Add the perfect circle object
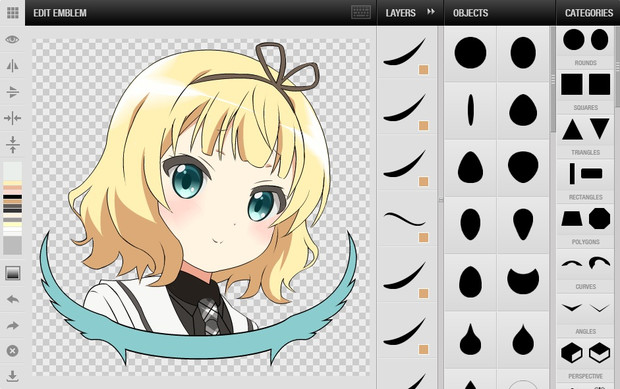The width and height of the screenshot is (620, 389). (470, 53)
